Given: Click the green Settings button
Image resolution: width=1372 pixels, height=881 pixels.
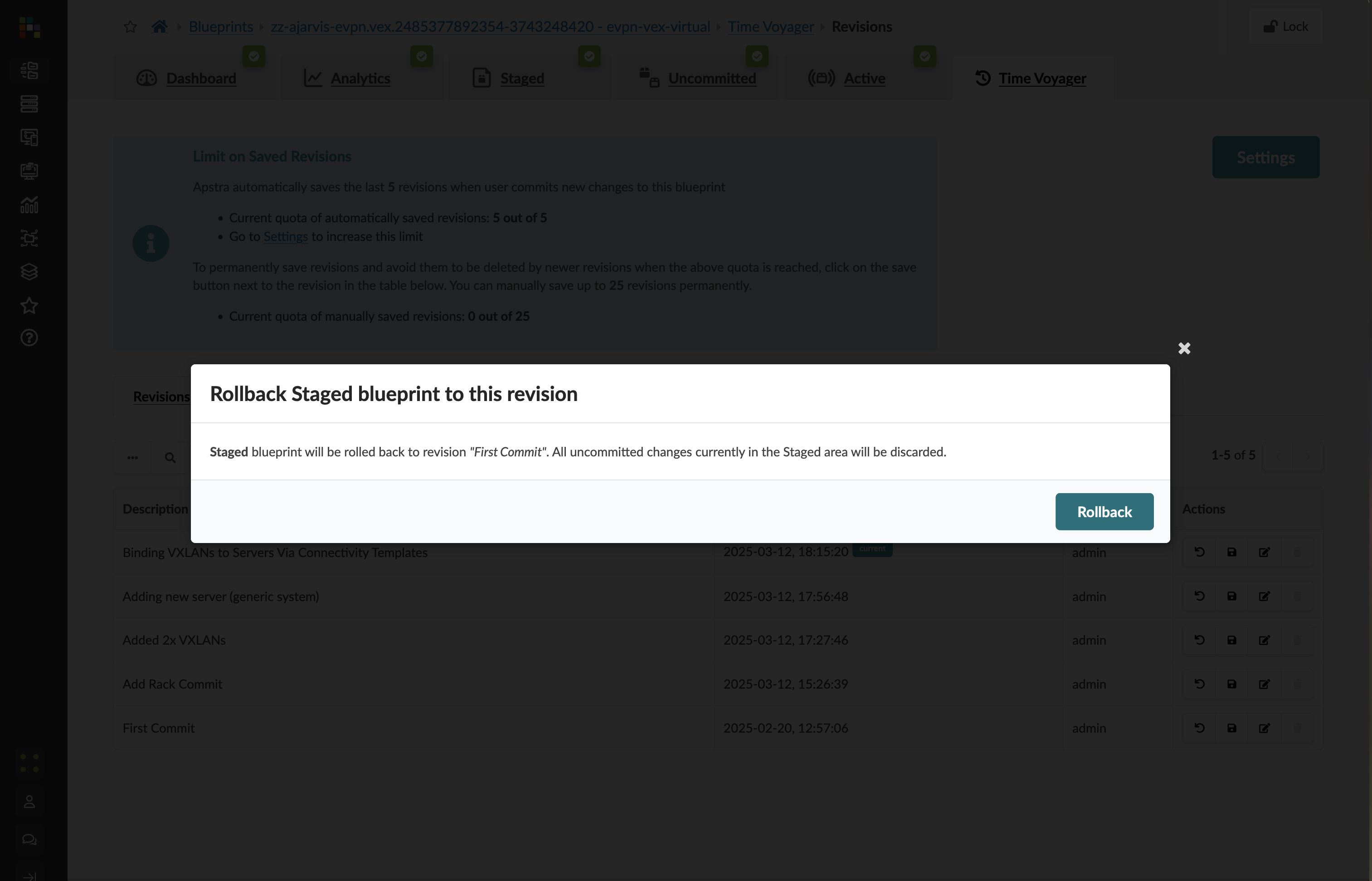Looking at the screenshot, I should (x=1265, y=157).
